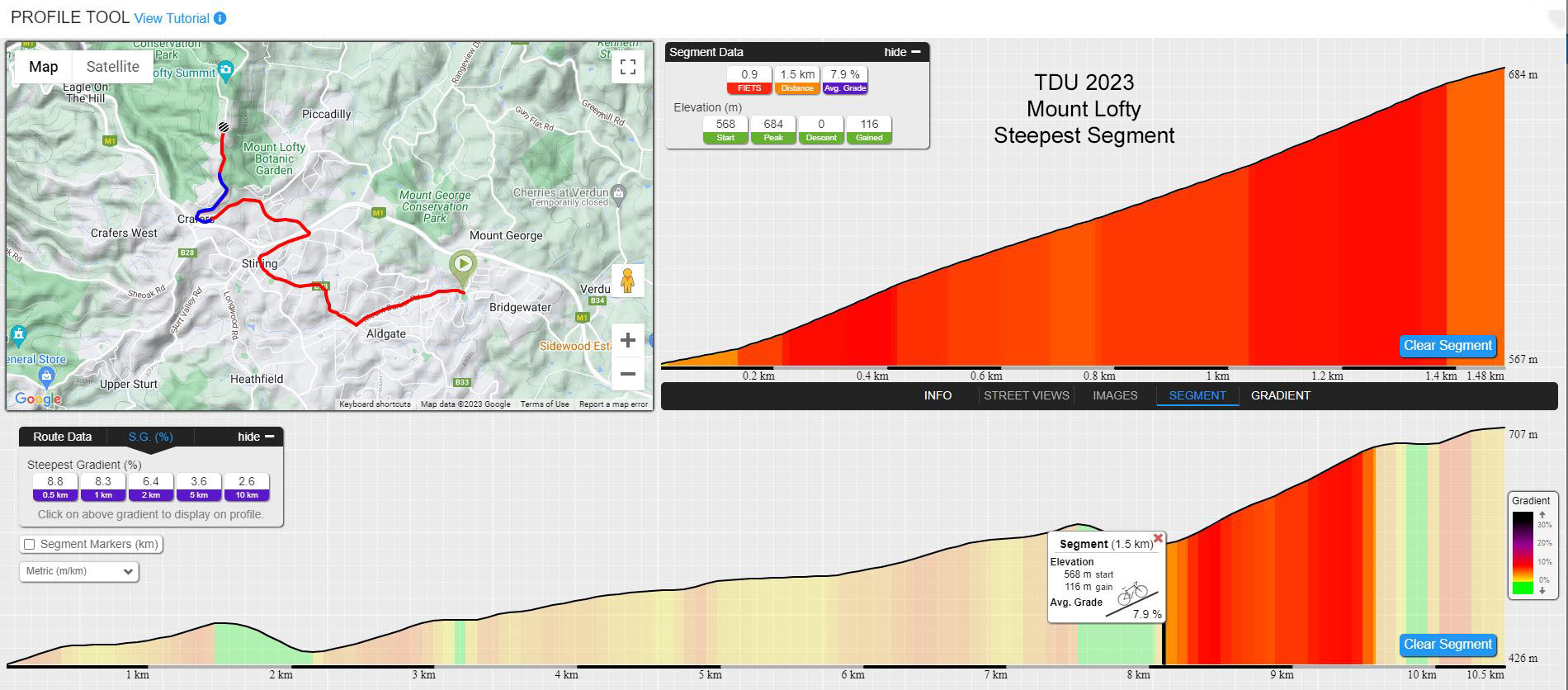Image resolution: width=1568 pixels, height=690 pixels.
Task: Open the Metric (m/km) dropdown
Action: tap(79, 571)
